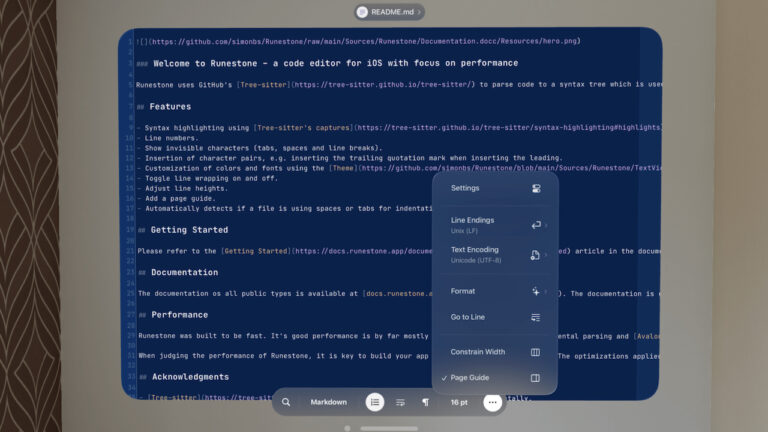Viewport: 768px width, 432px height.
Task: Click the Features heading
Action: 170,107
